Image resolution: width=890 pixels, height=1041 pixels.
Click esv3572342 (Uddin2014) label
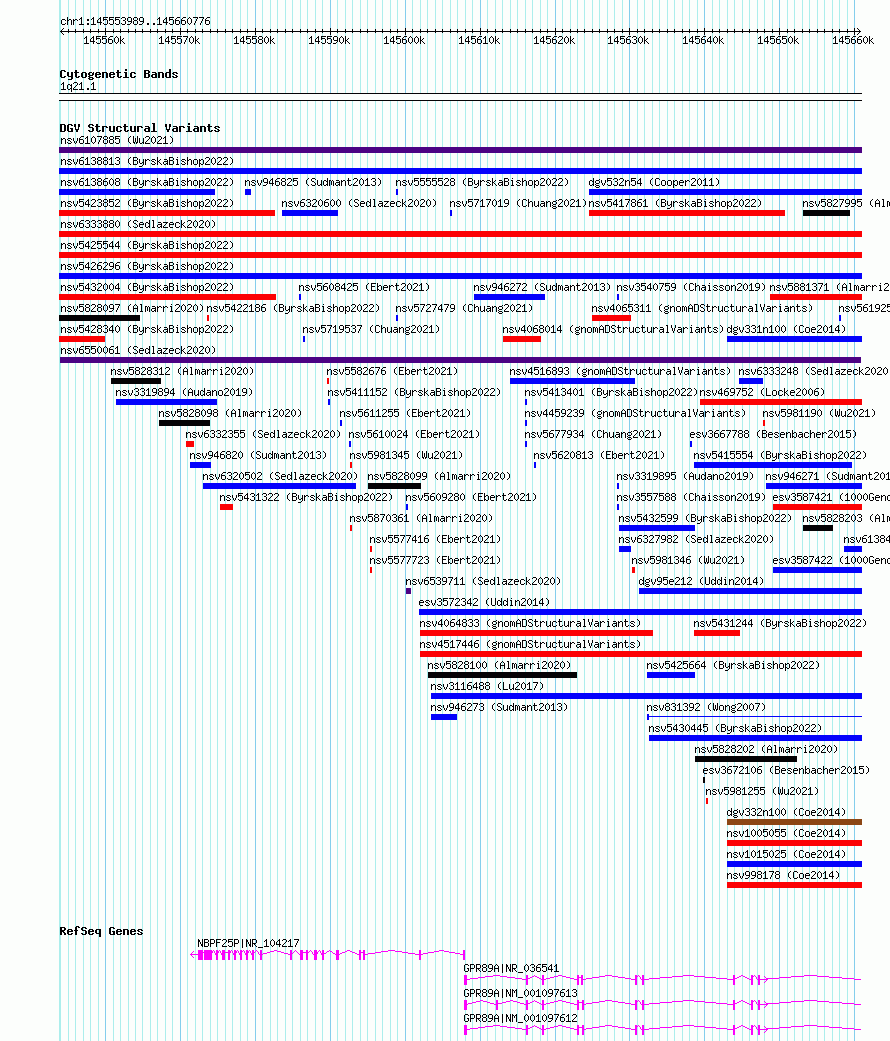point(484,602)
